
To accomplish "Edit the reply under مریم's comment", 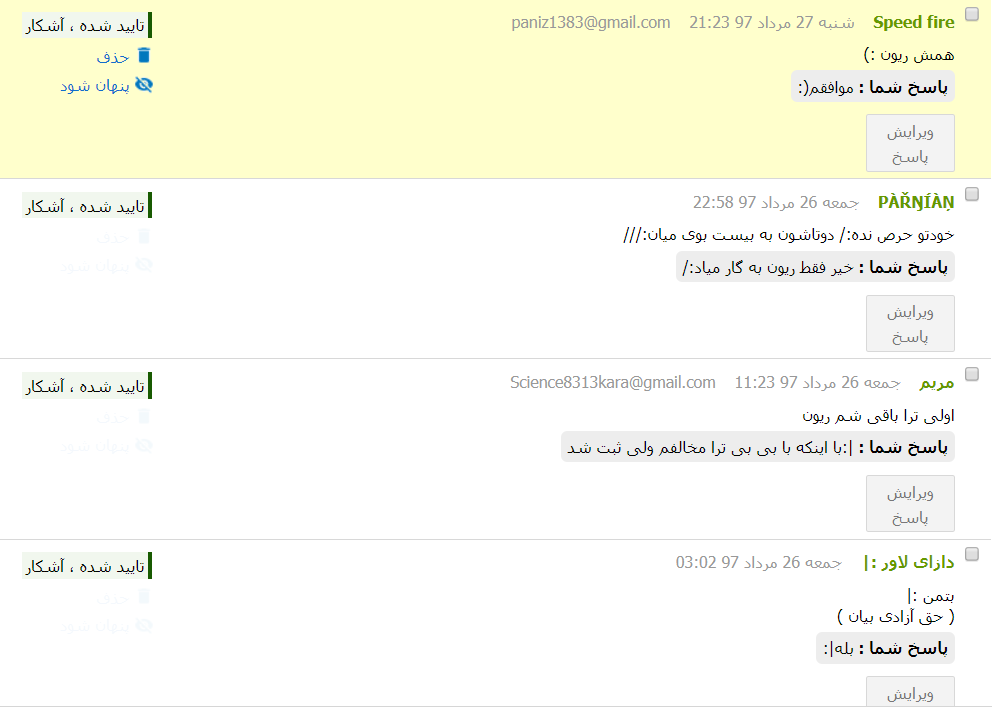I will point(910,503).
